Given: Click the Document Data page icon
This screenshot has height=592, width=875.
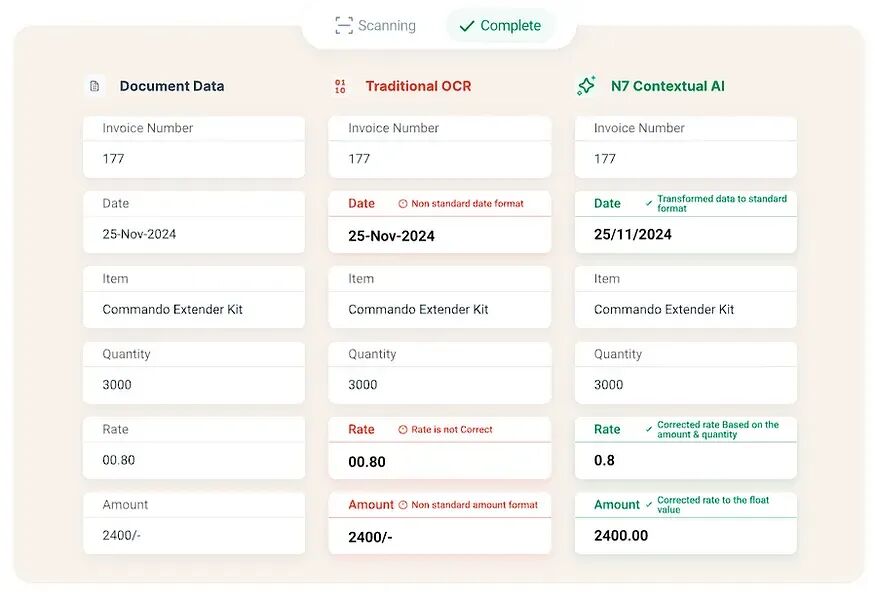Looking at the screenshot, I should [94, 86].
